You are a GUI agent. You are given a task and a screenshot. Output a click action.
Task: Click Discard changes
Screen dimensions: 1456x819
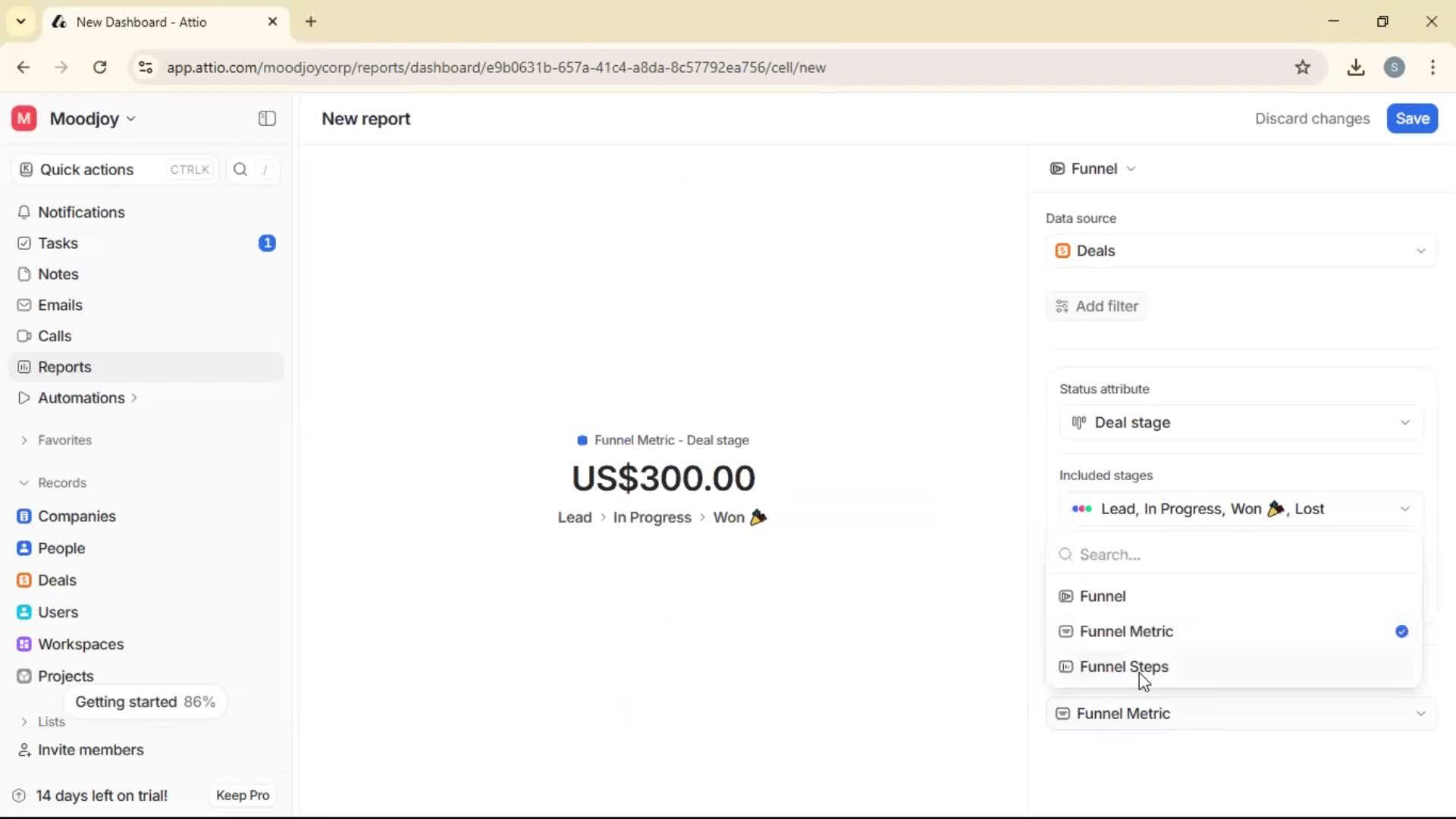coord(1311,118)
